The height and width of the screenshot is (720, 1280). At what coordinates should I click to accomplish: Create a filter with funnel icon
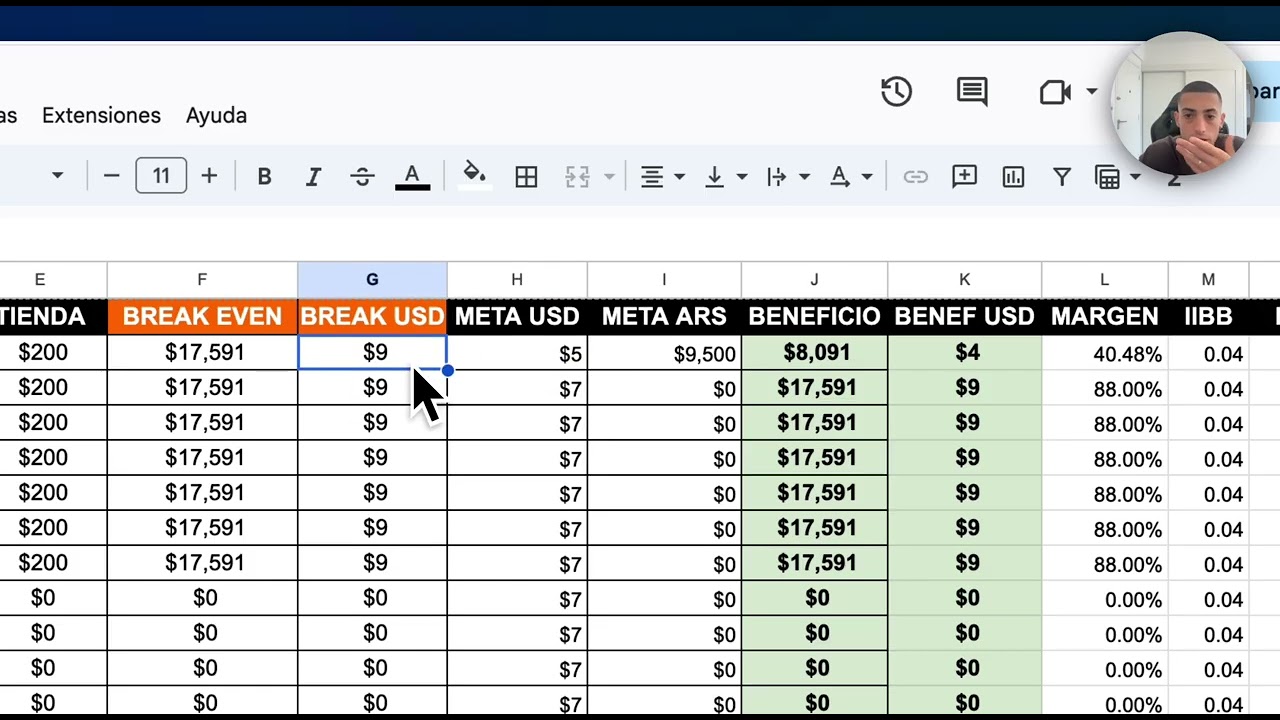click(1062, 177)
